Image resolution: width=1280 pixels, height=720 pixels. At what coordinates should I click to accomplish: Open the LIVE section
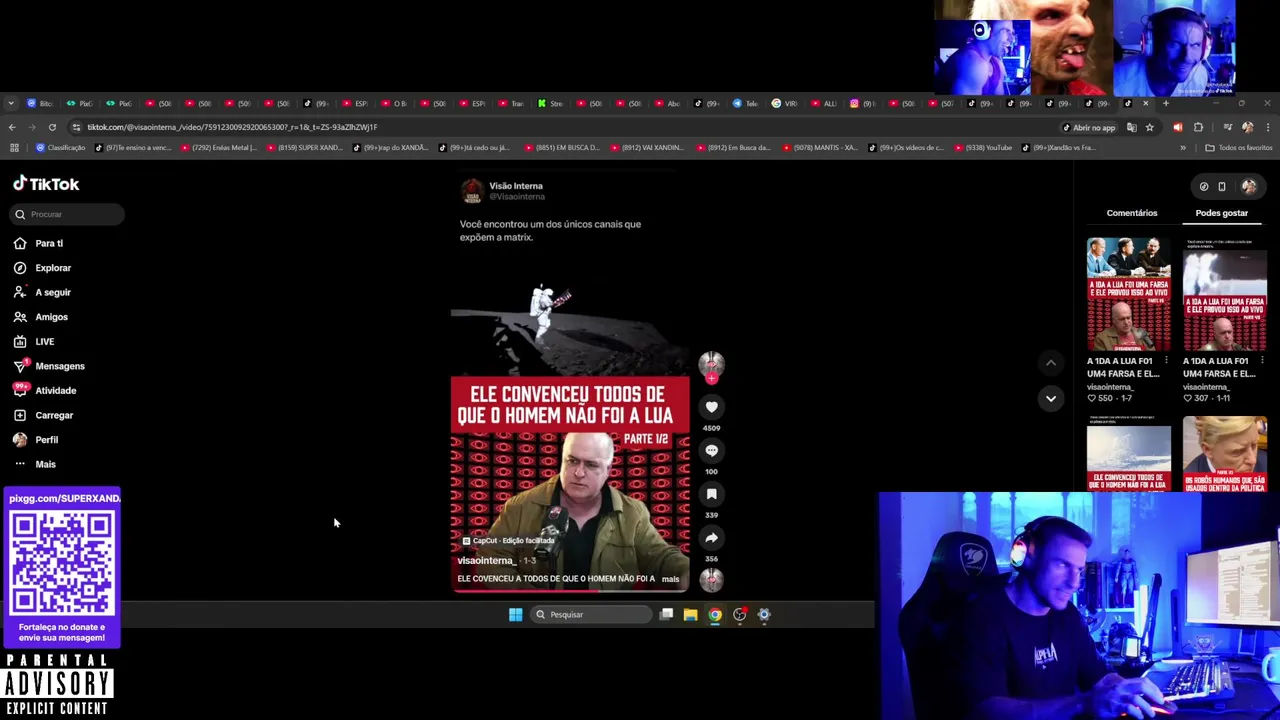[x=34, y=341]
